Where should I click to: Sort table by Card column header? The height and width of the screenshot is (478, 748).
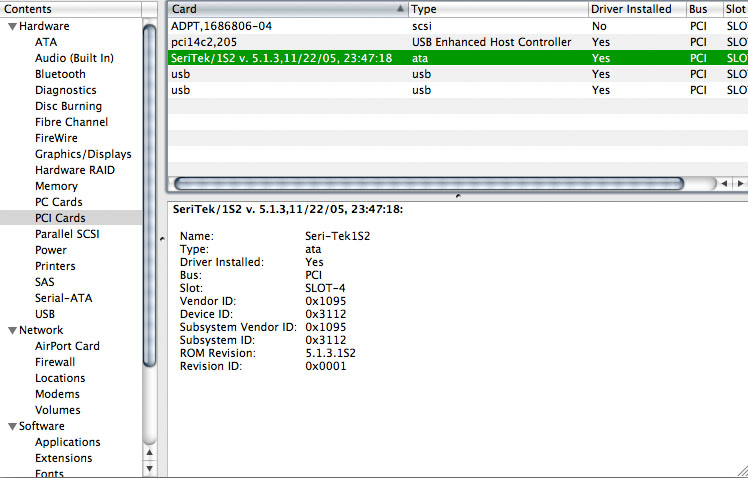pos(288,9)
